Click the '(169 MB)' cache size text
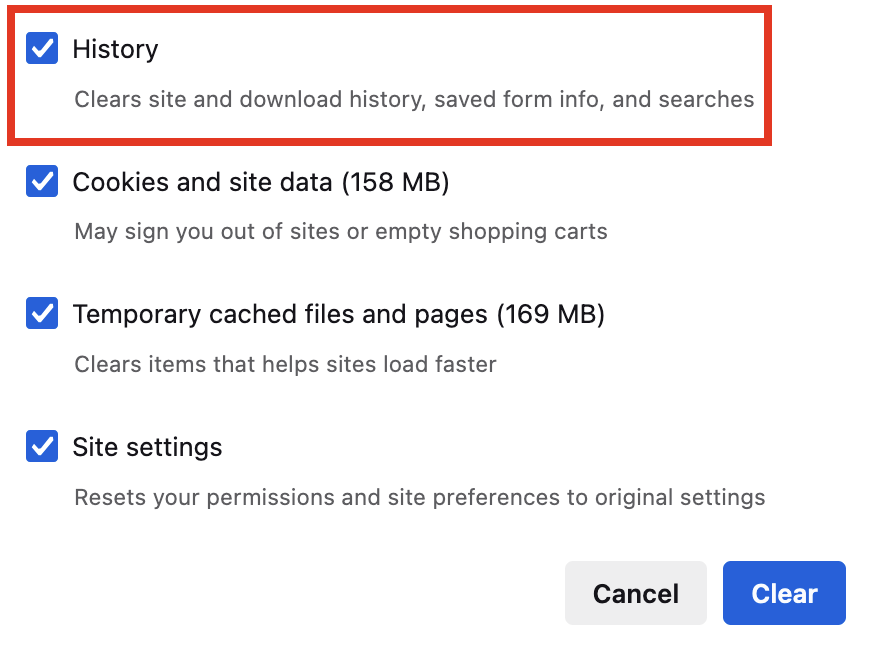872x652 pixels. pyautogui.click(x=551, y=315)
